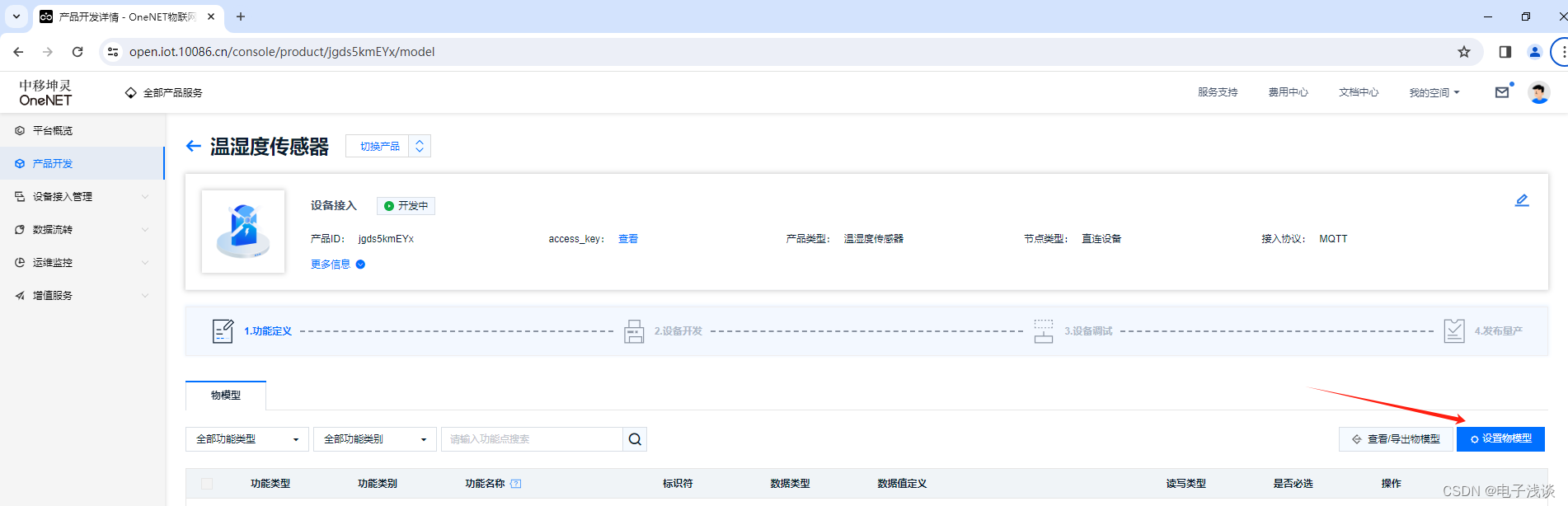Image resolution: width=1568 pixels, height=506 pixels.
Task: Expand 运维监控 in the sidebar
Action: (x=82, y=262)
